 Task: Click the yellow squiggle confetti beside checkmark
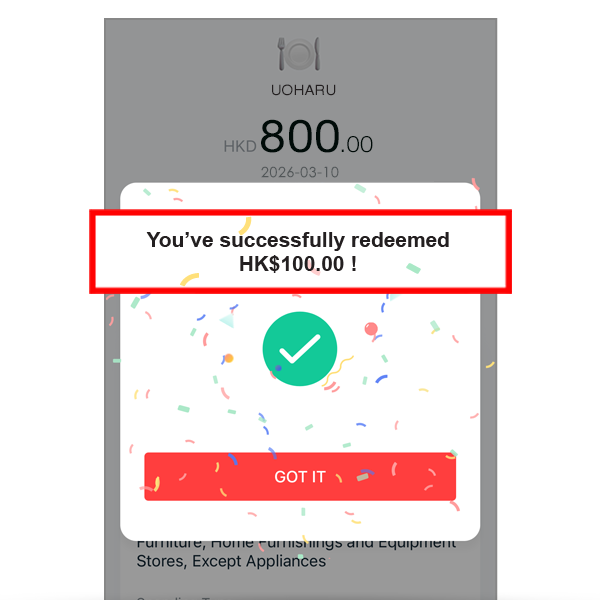click(x=338, y=369)
